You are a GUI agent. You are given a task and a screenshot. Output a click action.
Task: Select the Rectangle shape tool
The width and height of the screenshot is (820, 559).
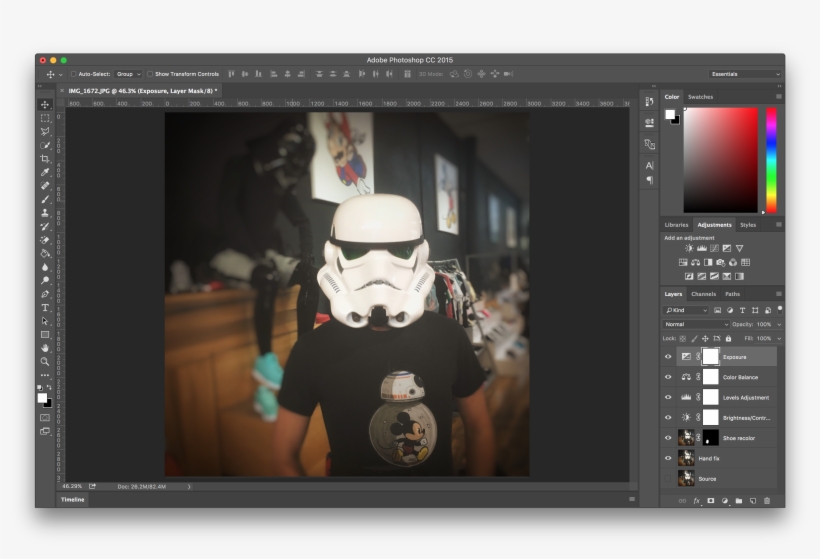45,335
